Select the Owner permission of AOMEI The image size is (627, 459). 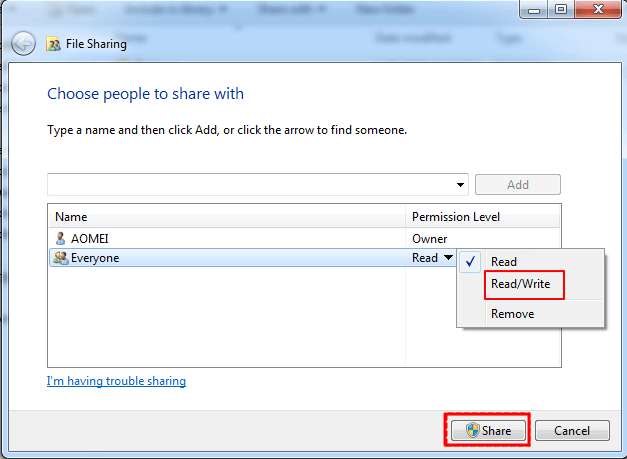(430, 239)
